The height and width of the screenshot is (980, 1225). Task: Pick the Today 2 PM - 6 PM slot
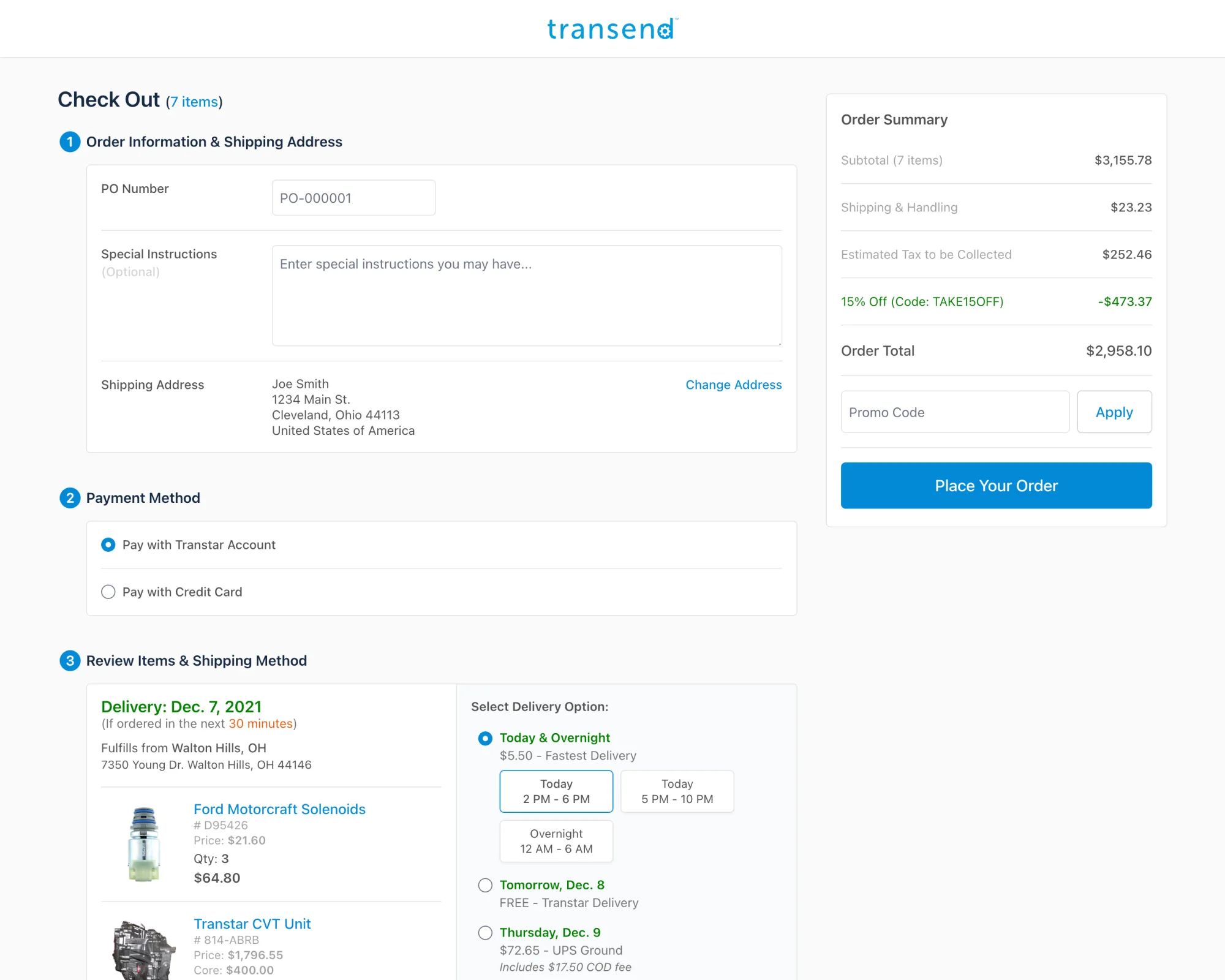(x=556, y=791)
